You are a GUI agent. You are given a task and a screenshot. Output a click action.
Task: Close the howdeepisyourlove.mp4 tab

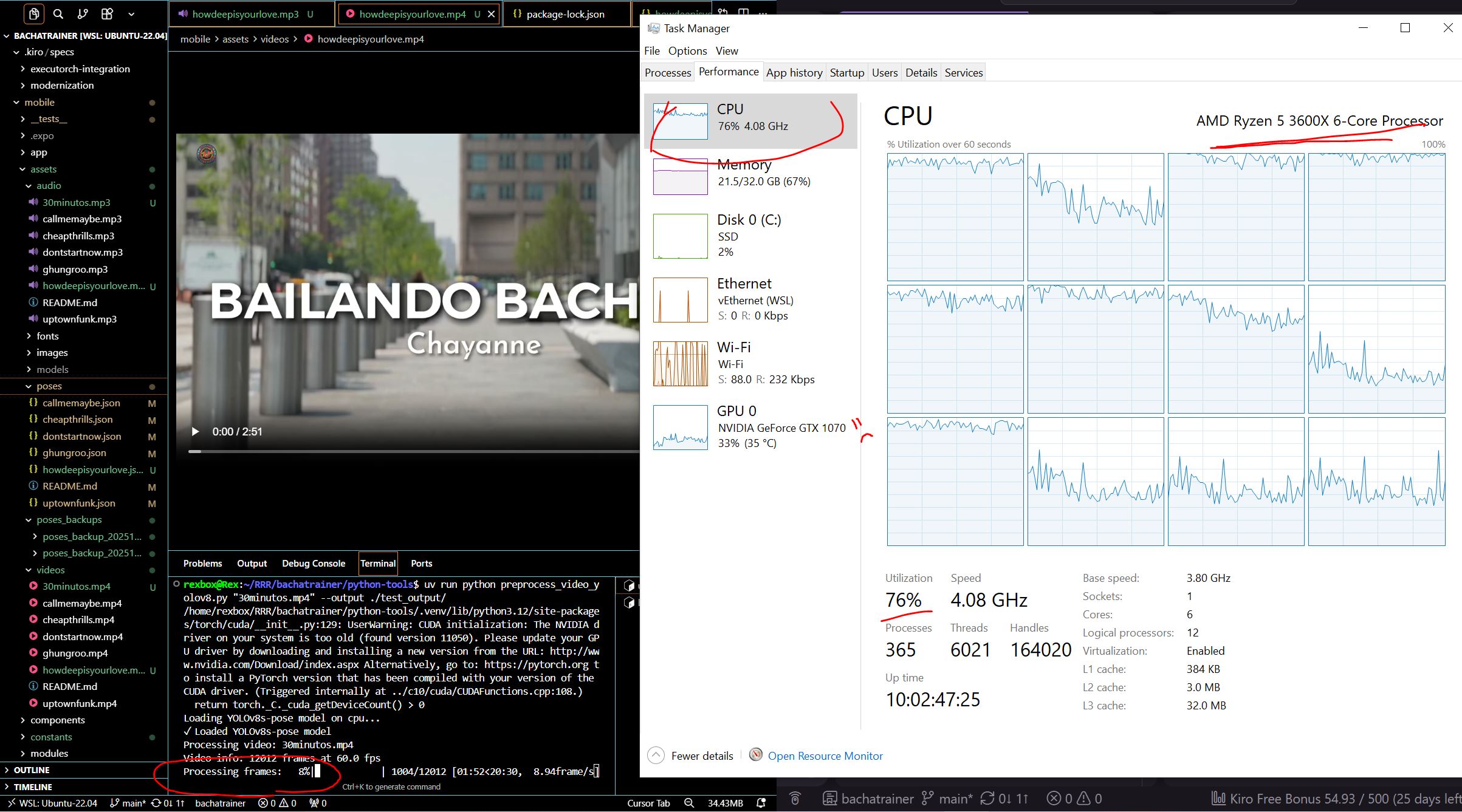click(491, 14)
